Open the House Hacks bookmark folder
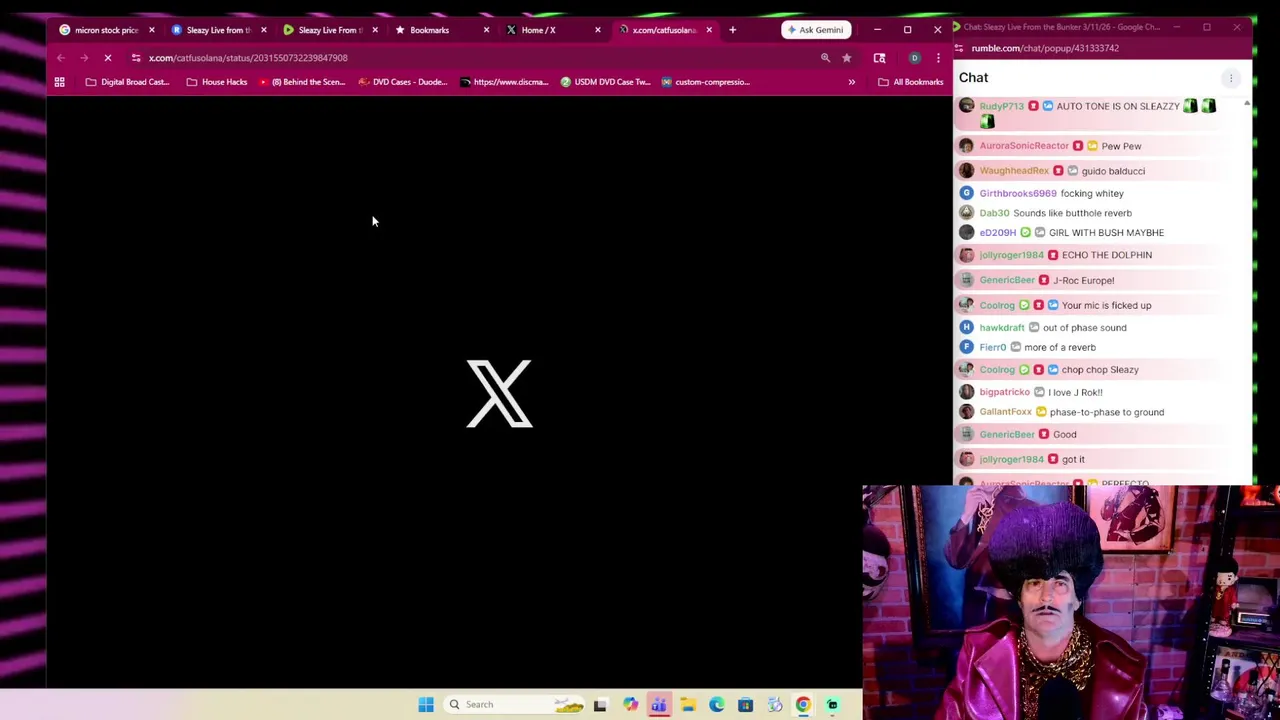The width and height of the screenshot is (1280, 720). 217,82
